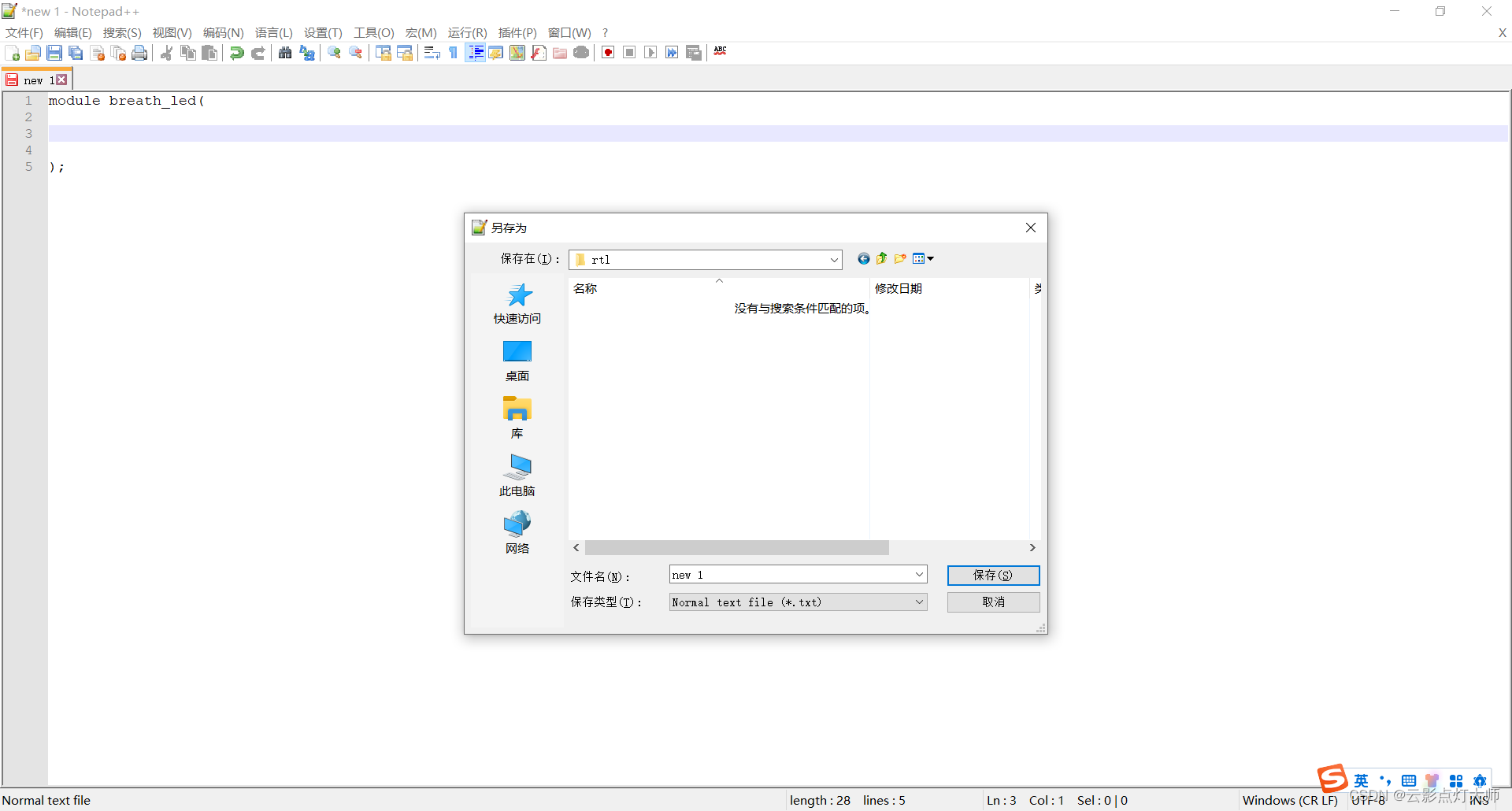Click the Zoom Out magnifier icon
Viewport: 1512px width, 811px height.
(x=356, y=53)
